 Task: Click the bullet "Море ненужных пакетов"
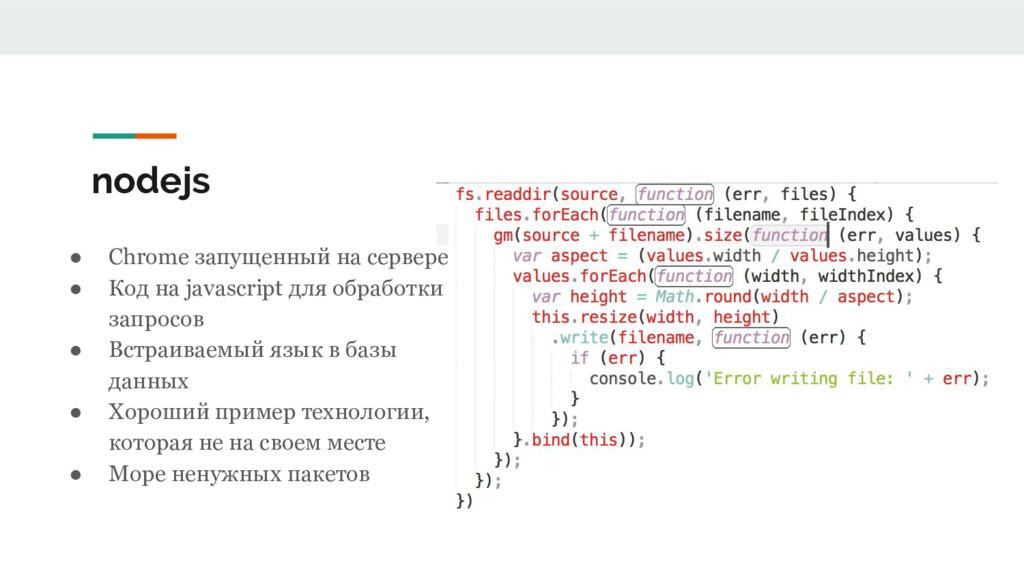pyautogui.click(x=239, y=474)
